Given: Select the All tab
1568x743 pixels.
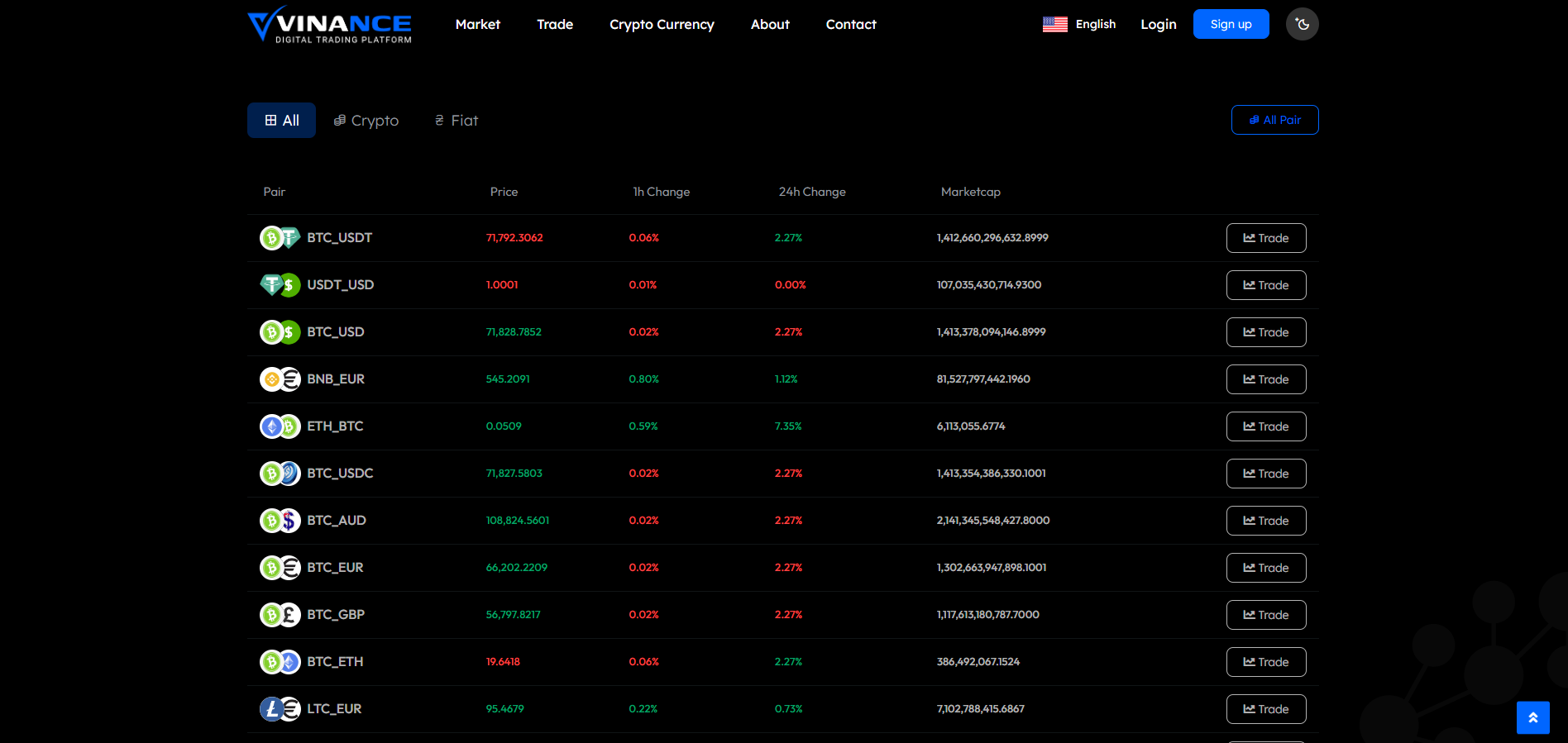Looking at the screenshot, I should click(281, 121).
